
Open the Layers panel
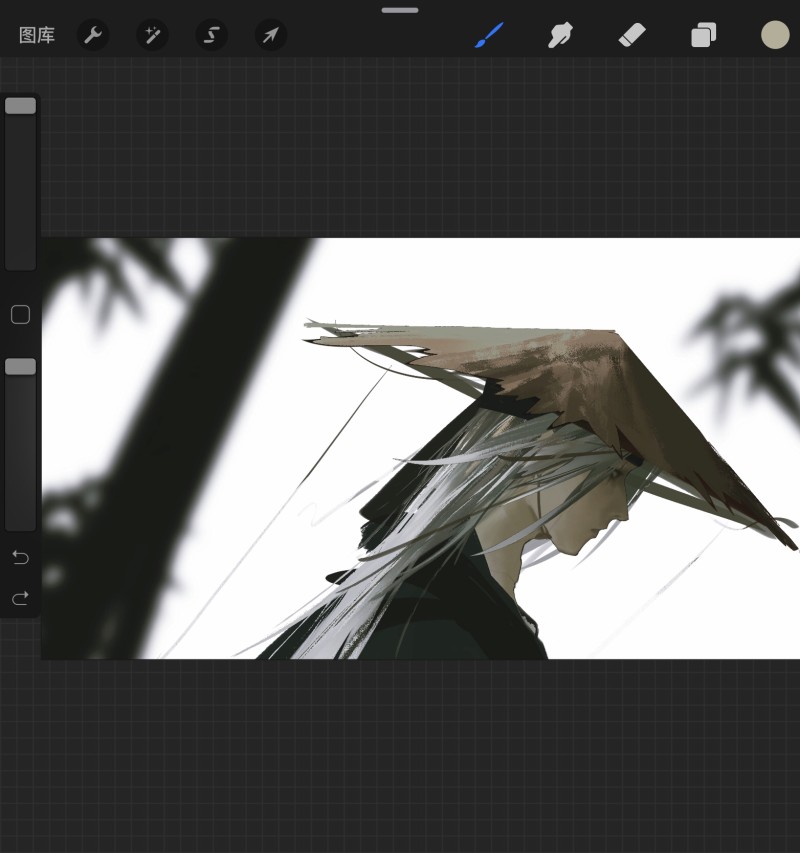click(x=703, y=35)
